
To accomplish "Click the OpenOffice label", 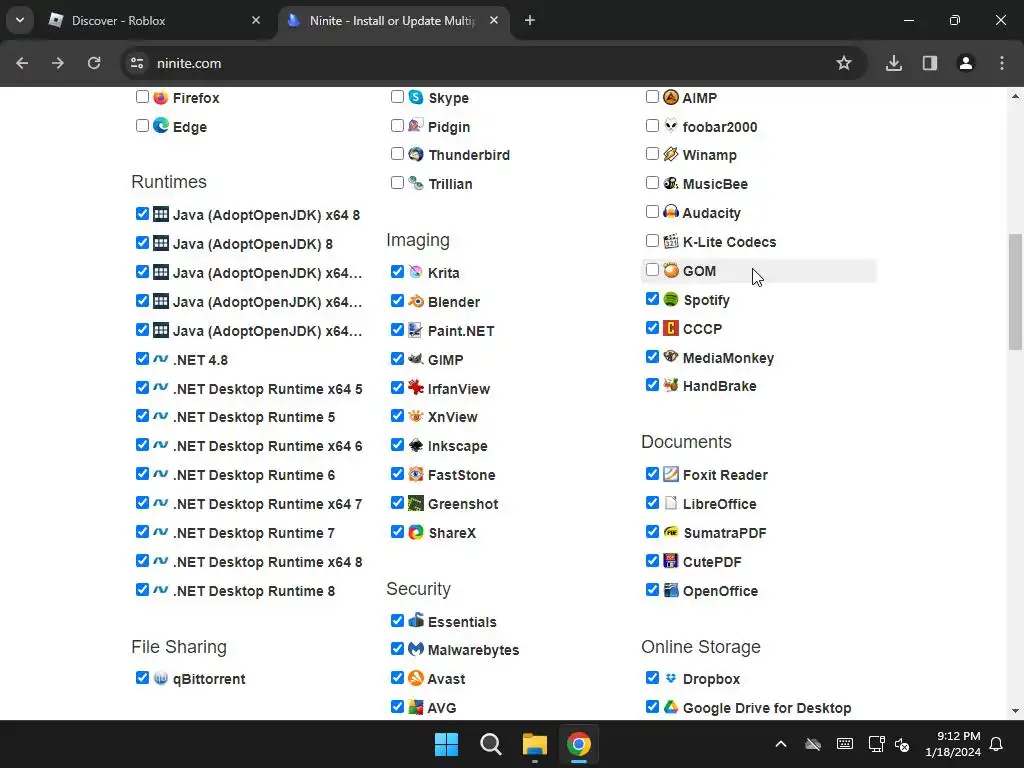I will coord(720,591).
